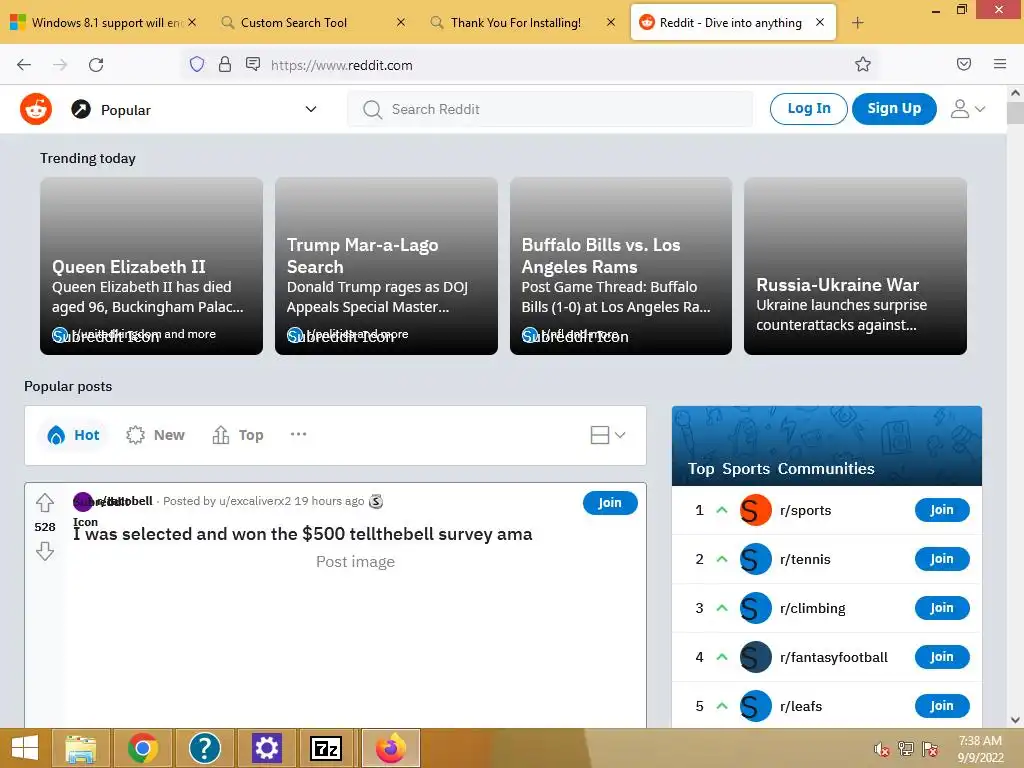Click the reddit.com URL address field
Screen dimensions: 1024x768
(342, 65)
